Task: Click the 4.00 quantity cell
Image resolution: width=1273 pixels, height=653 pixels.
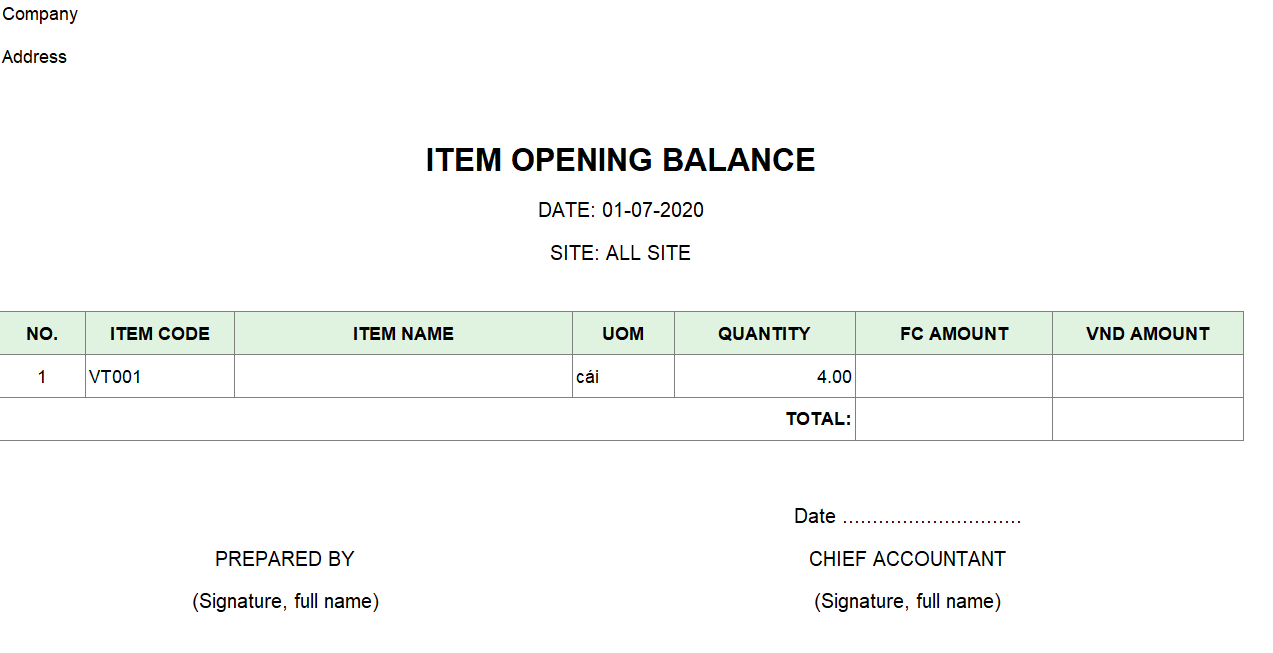Action: coord(834,377)
